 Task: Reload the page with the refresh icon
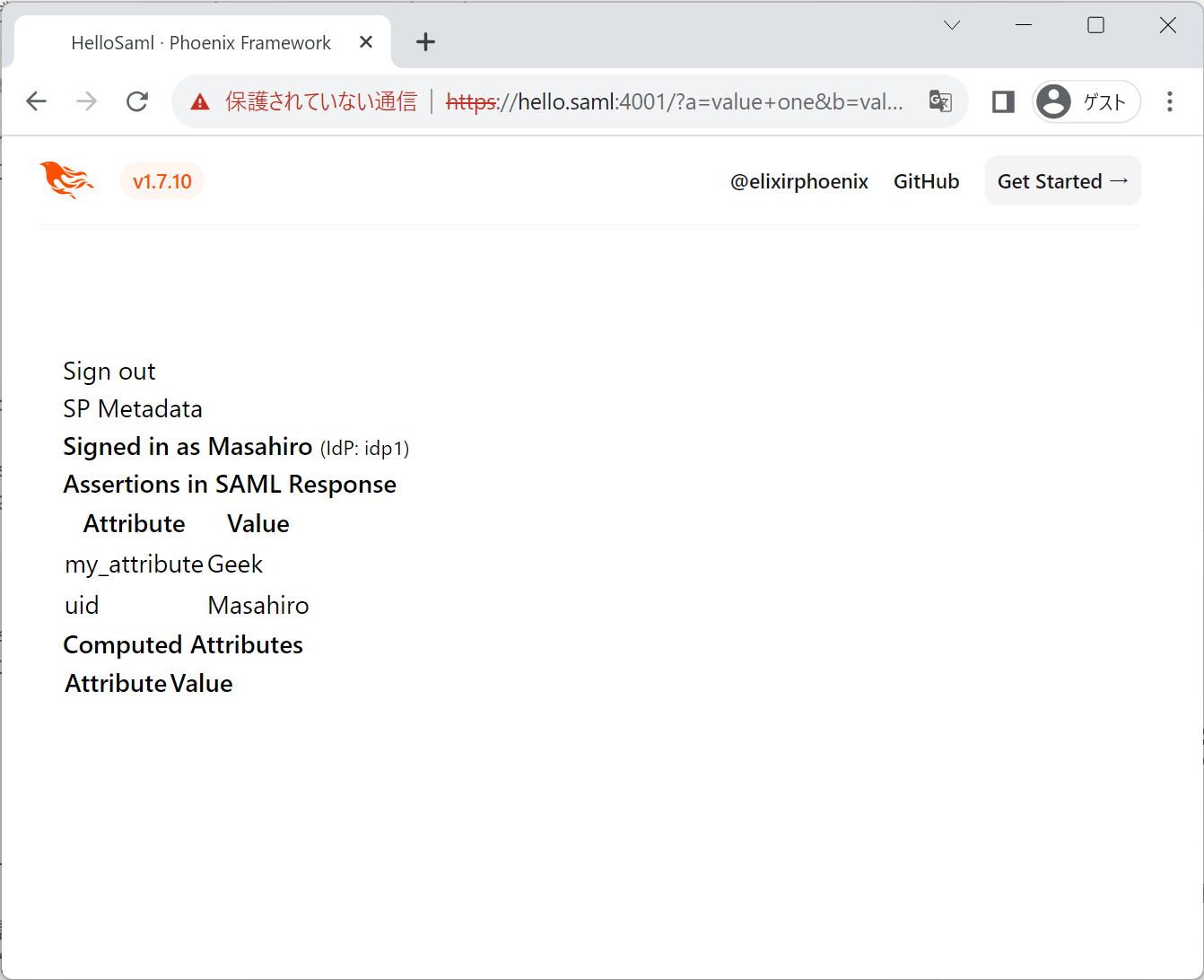click(137, 101)
